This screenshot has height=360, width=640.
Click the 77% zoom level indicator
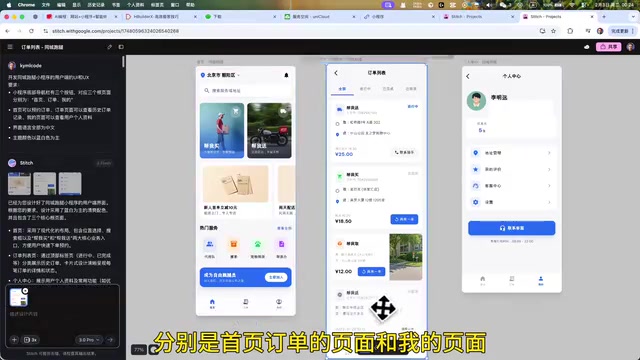[x=139, y=350]
